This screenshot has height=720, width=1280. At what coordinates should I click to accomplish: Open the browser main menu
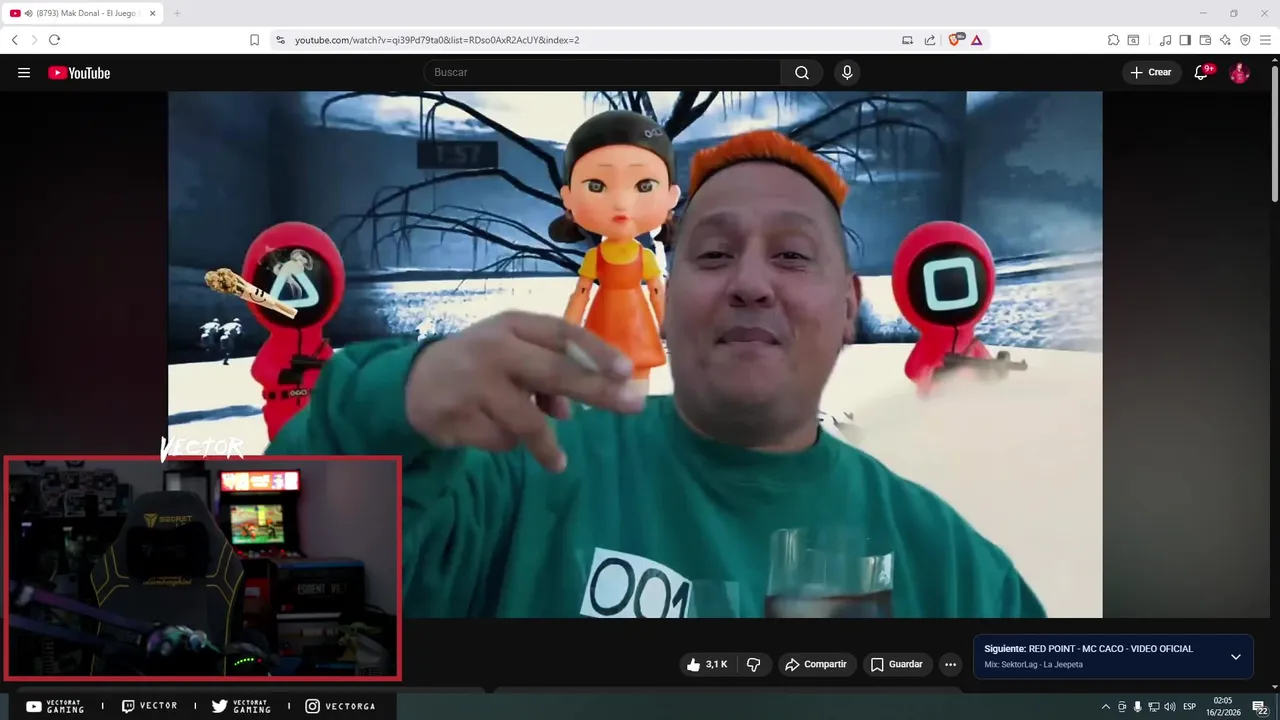(1265, 40)
